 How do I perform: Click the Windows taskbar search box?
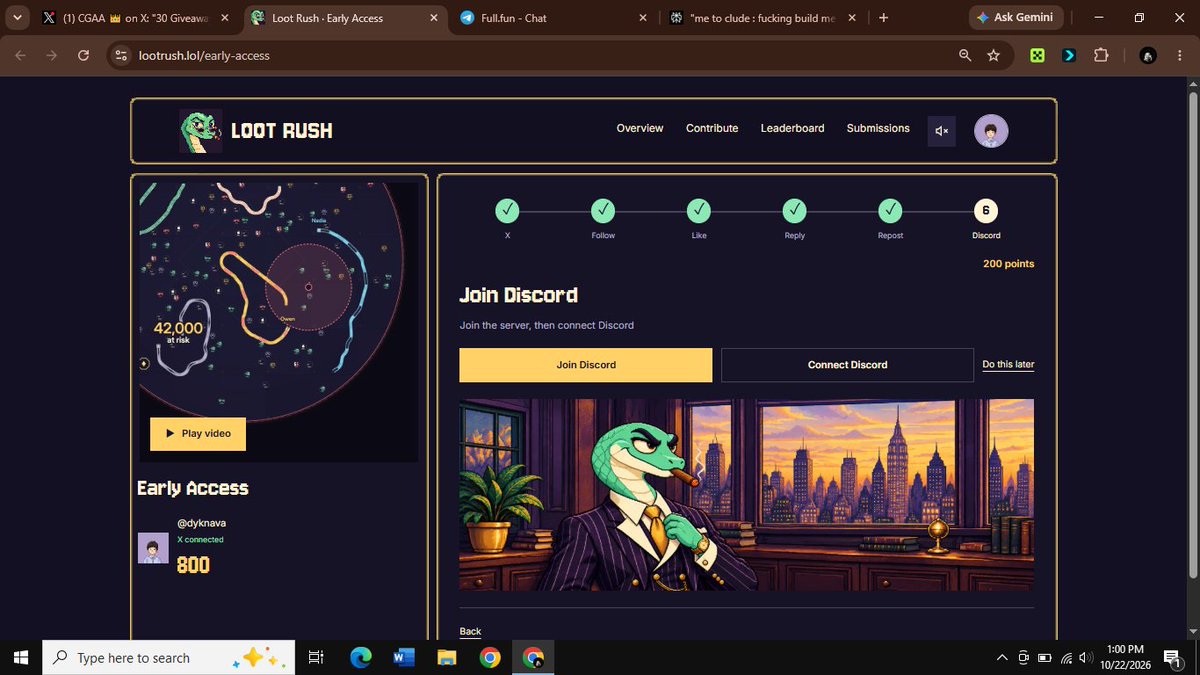[169, 658]
